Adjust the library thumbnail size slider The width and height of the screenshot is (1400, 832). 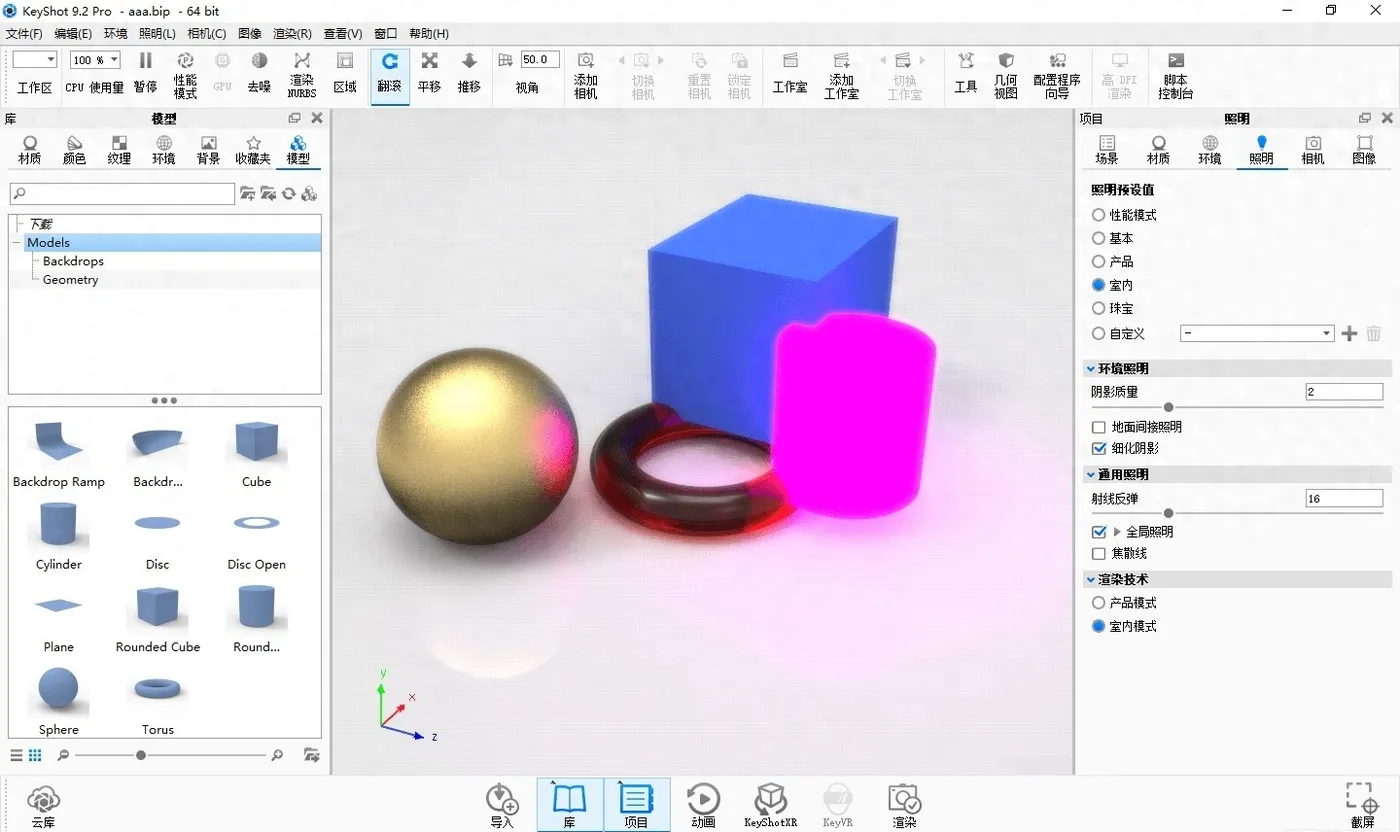coord(141,755)
